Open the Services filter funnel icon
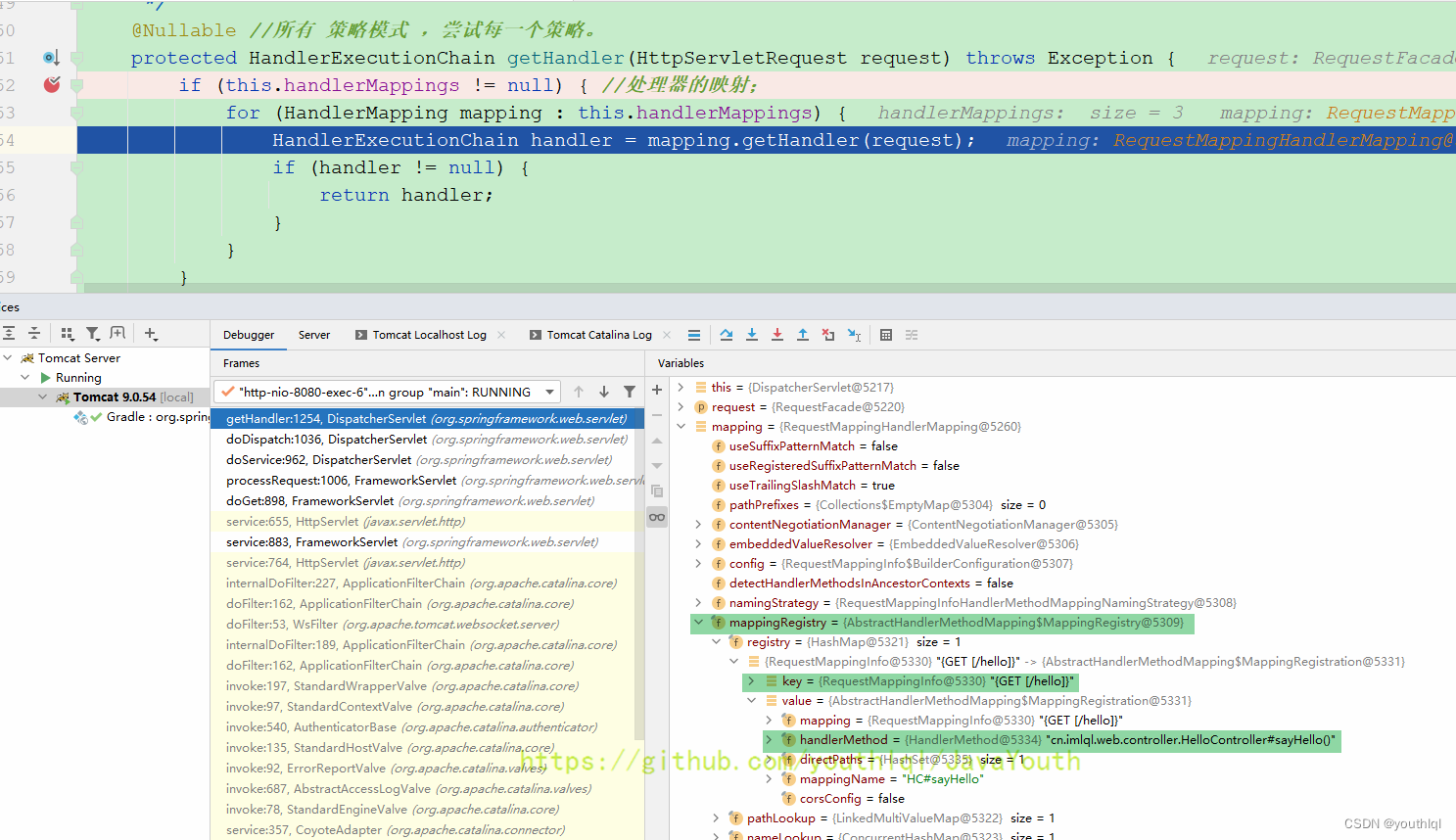 click(93, 334)
